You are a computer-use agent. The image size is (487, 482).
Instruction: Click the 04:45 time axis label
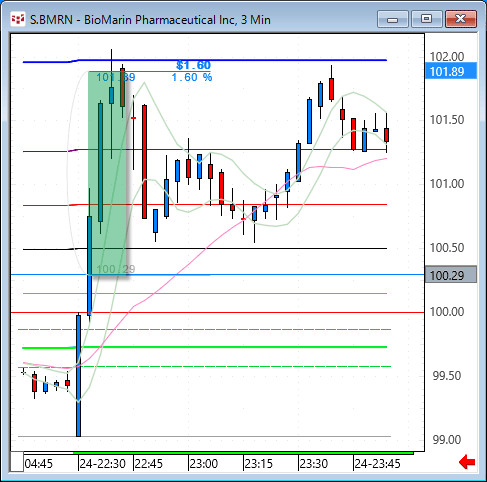(x=39, y=463)
